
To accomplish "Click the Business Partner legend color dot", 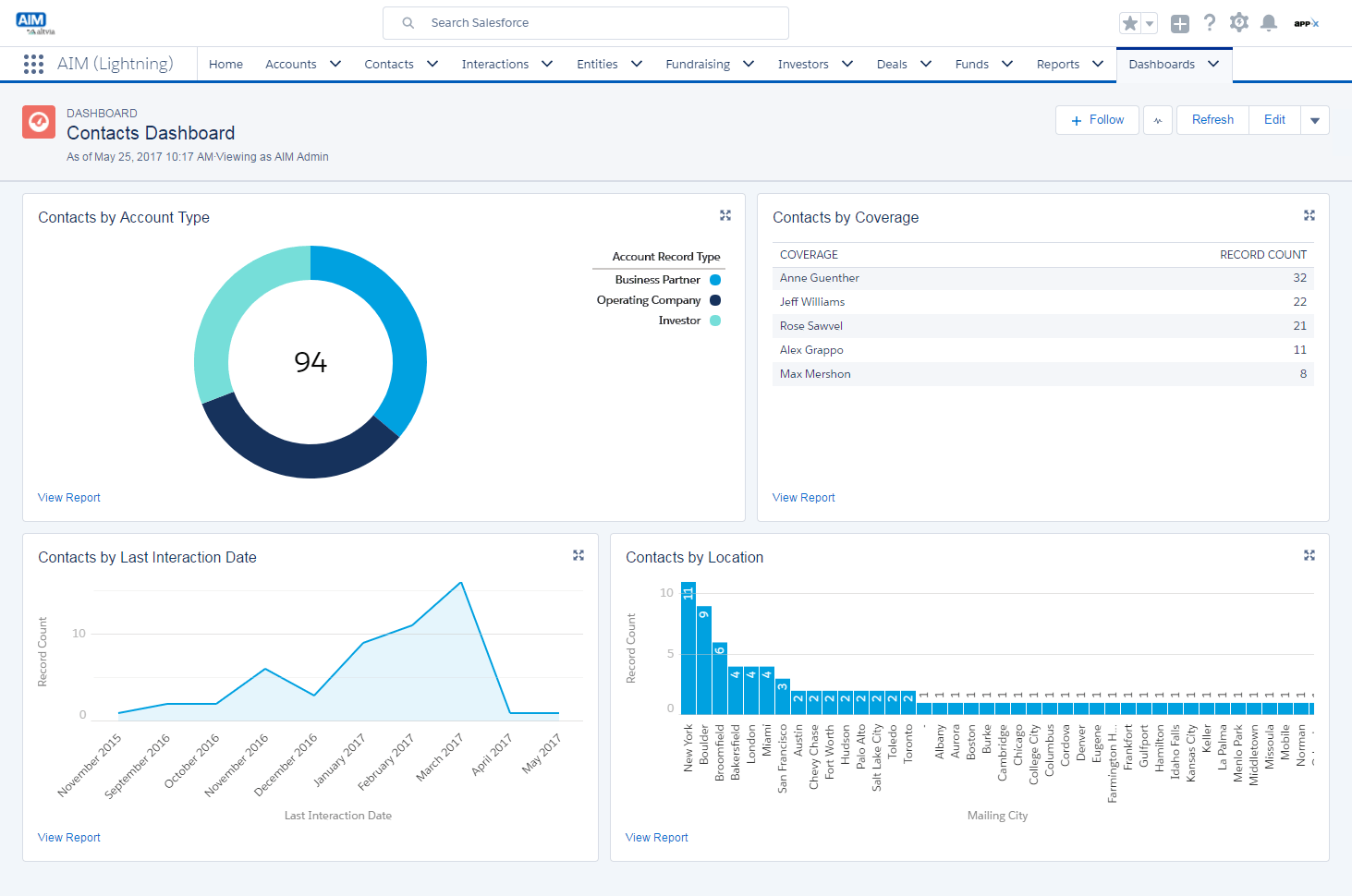I will (x=715, y=280).
